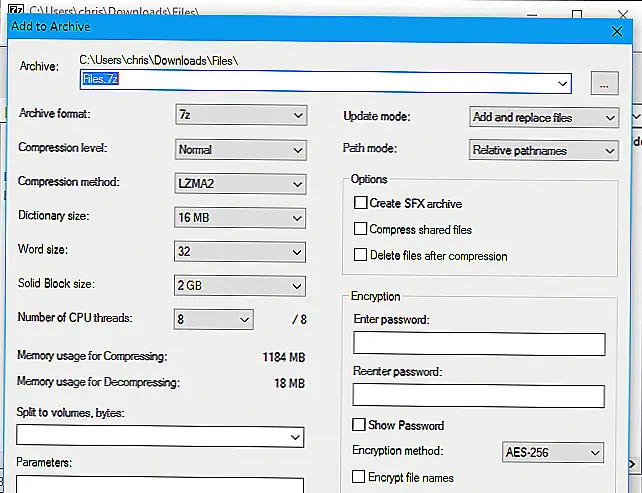Click the browse "..." button for archive path
The width and height of the screenshot is (642, 493).
pyautogui.click(x=604, y=84)
